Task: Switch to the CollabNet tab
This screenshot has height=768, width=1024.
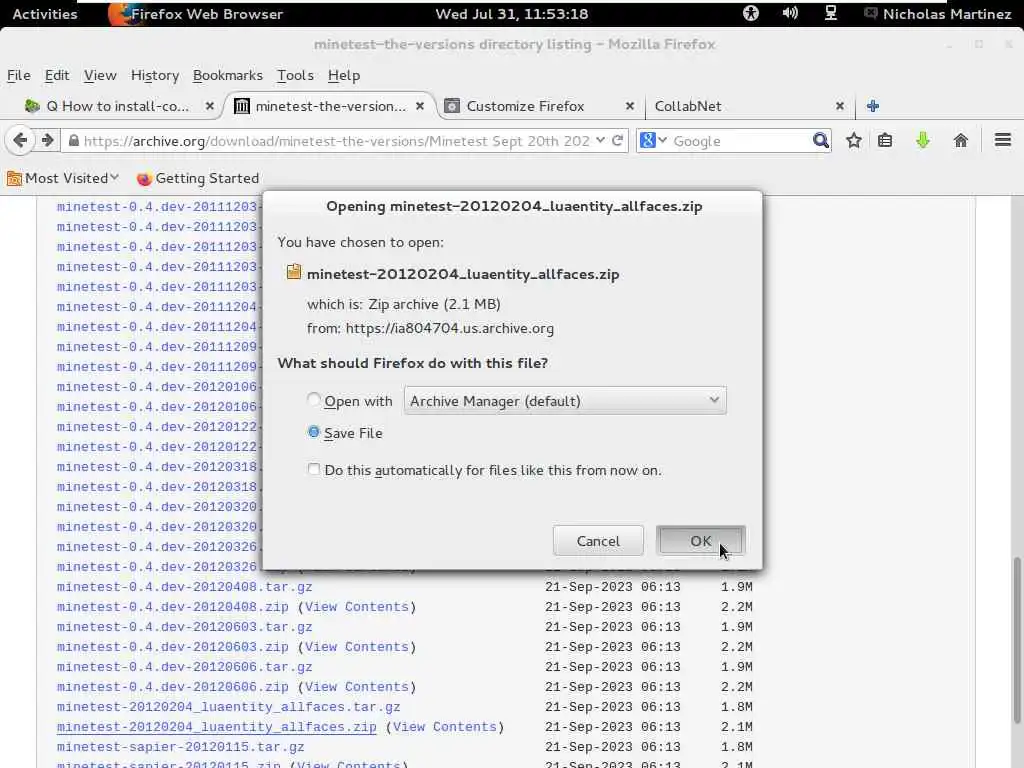Action: coord(748,106)
